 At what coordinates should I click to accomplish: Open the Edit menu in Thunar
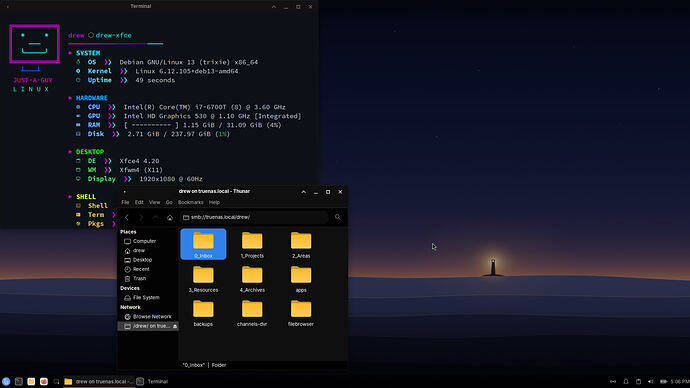[x=139, y=202]
